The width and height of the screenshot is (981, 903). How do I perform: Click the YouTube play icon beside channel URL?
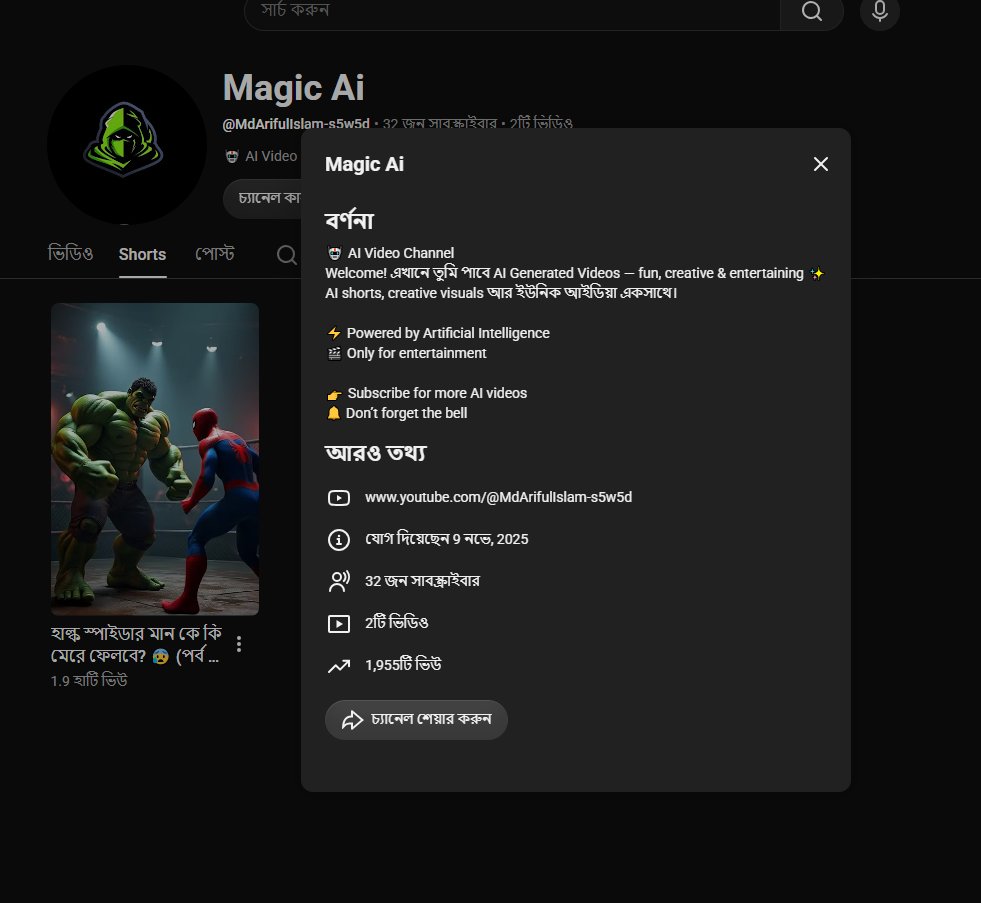coord(339,498)
